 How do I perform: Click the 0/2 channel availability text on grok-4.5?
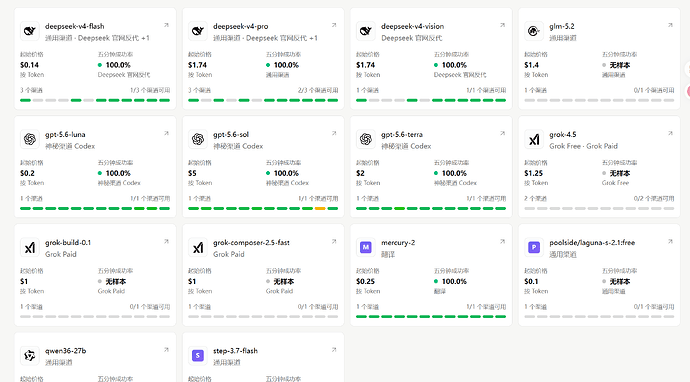[654, 198]
